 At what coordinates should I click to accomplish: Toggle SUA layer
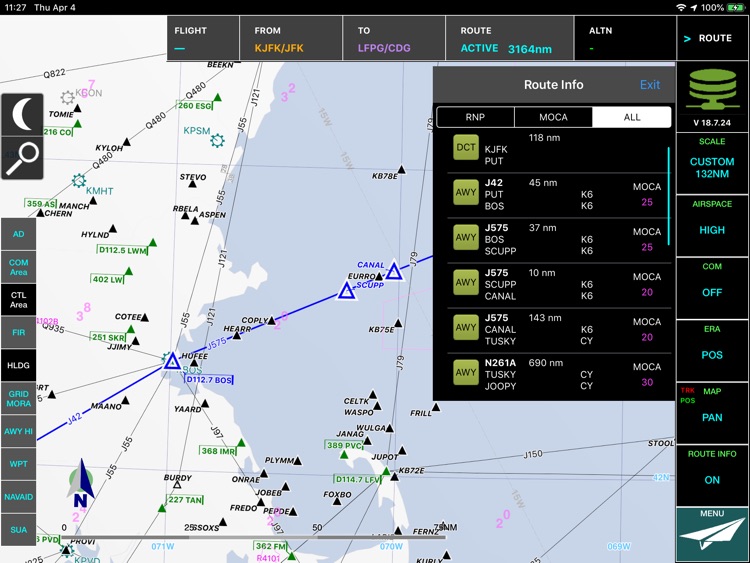[x=18, y=530]
